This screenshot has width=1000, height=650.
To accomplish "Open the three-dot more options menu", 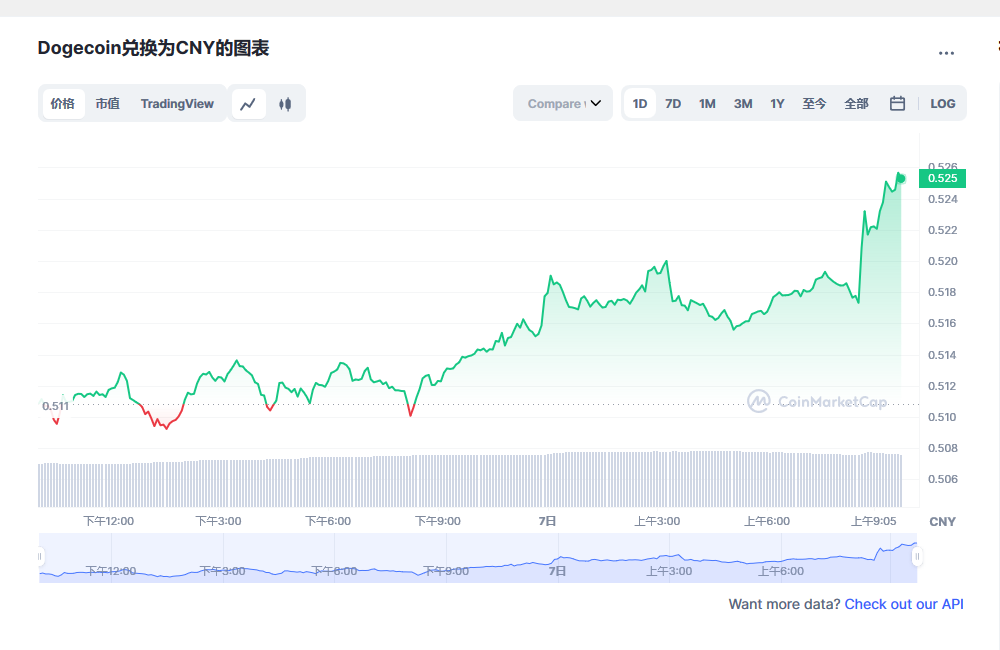I will click(946, 53).
